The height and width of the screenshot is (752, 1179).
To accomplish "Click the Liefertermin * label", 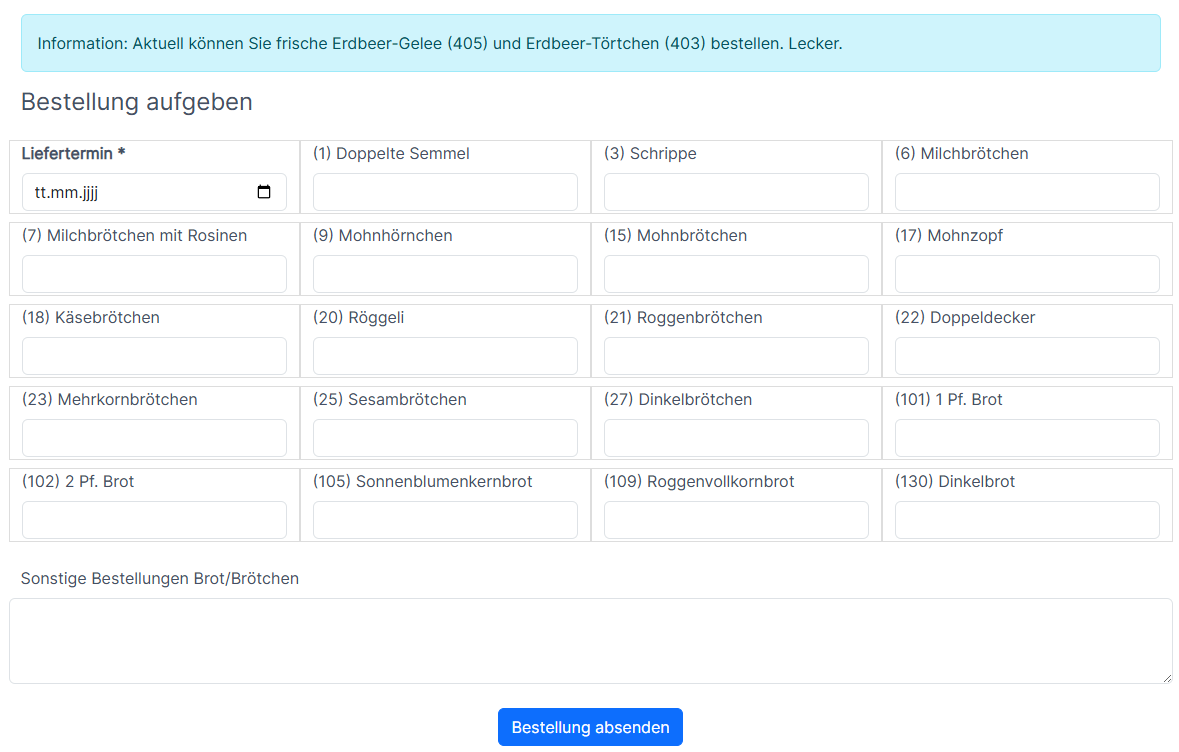I will point(74,153).
